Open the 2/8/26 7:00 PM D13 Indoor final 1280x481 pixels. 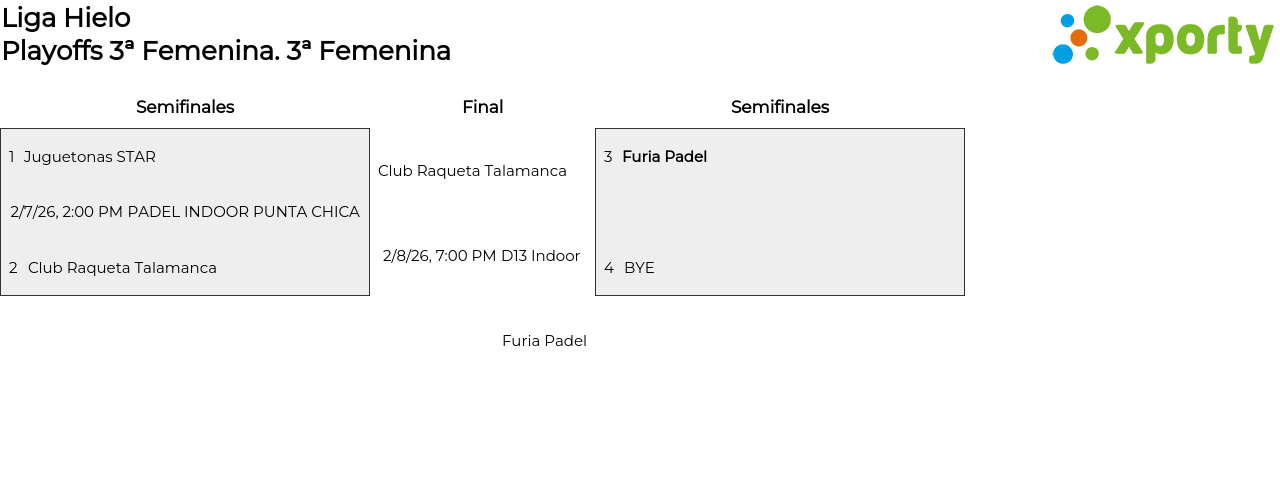click(x=481, y=256)
